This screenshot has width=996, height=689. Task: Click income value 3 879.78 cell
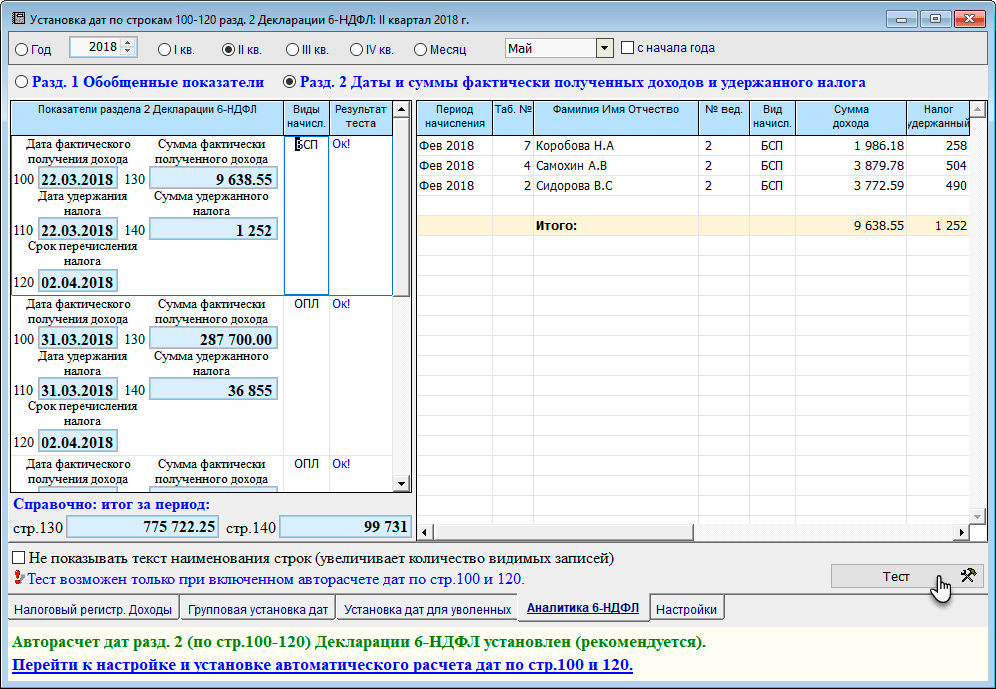[x=851, y=166]
